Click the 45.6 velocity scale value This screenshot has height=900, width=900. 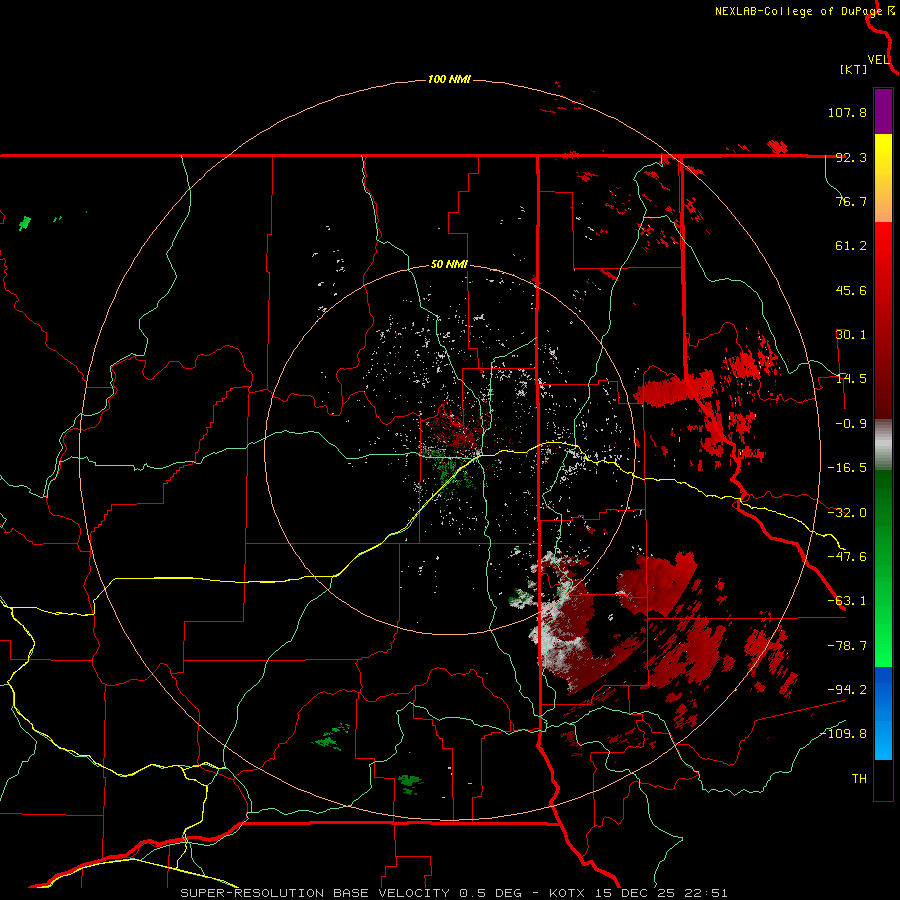[851, 290]
